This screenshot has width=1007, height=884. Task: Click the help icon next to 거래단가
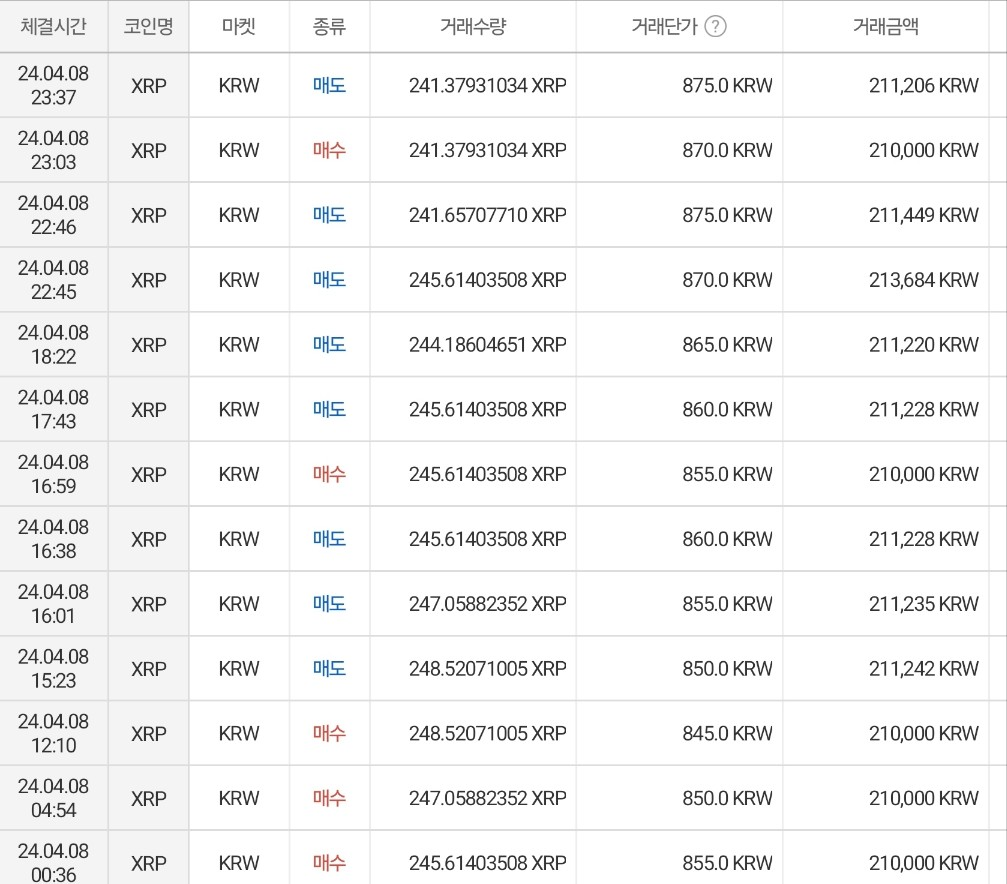pos(715,26)
